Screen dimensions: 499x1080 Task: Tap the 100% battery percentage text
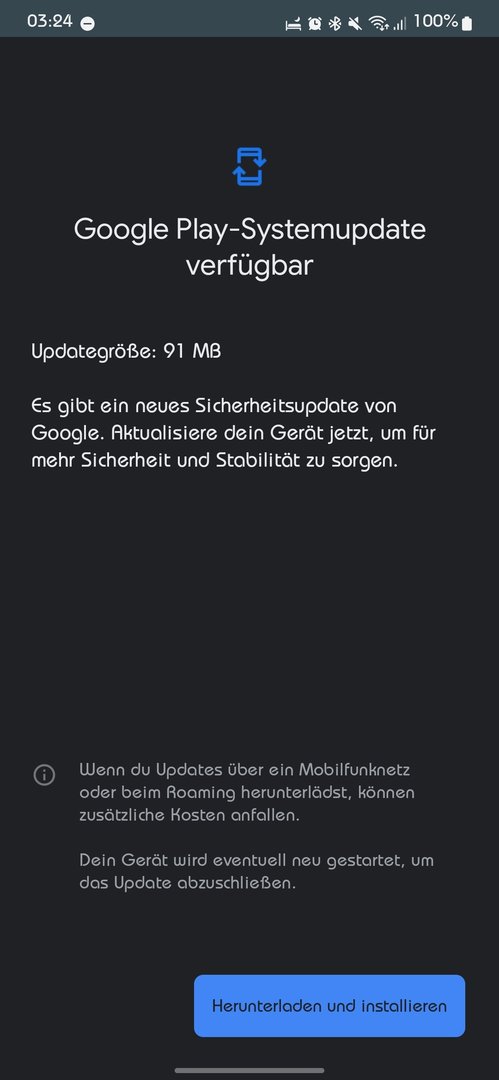coord(436,22)
